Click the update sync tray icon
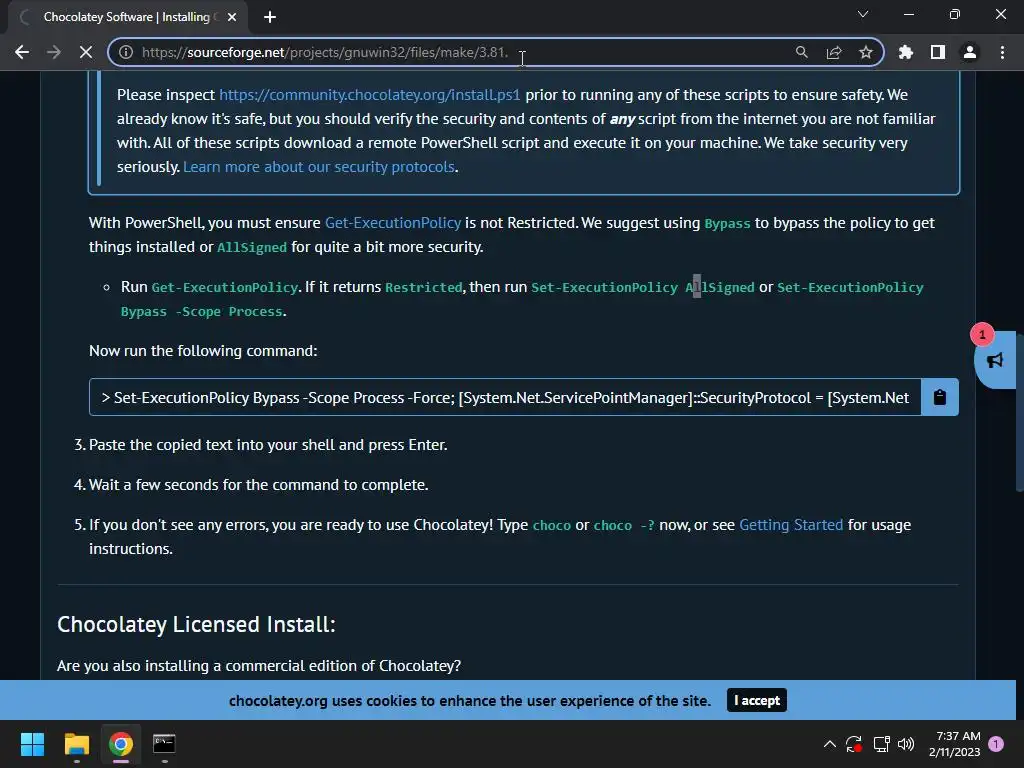The image size is (1024, 768). [x=854, y=744]
